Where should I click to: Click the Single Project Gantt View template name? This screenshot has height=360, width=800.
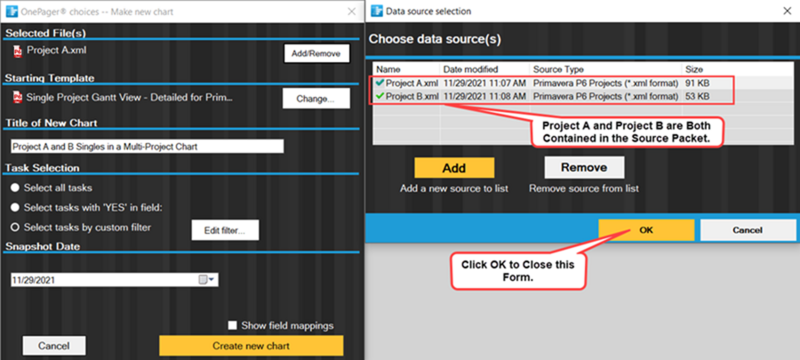(x=130, y=97)
